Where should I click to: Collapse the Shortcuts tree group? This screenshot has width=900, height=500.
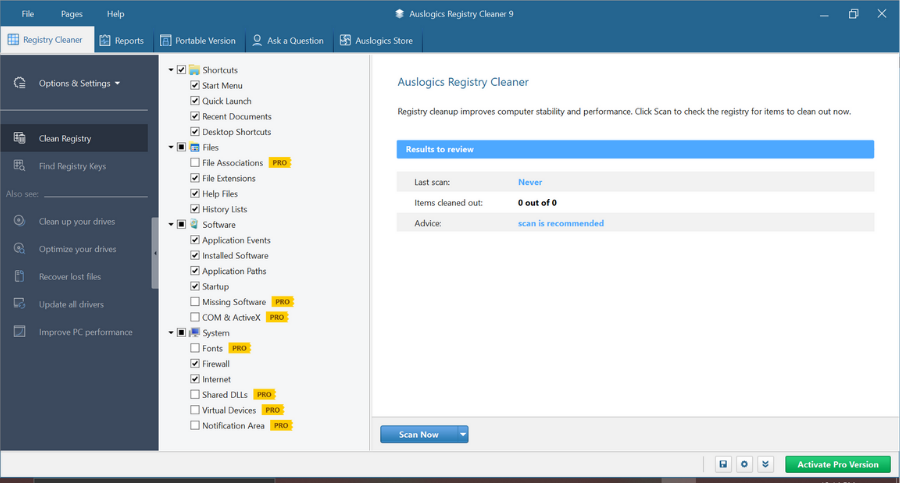point(171,70)
